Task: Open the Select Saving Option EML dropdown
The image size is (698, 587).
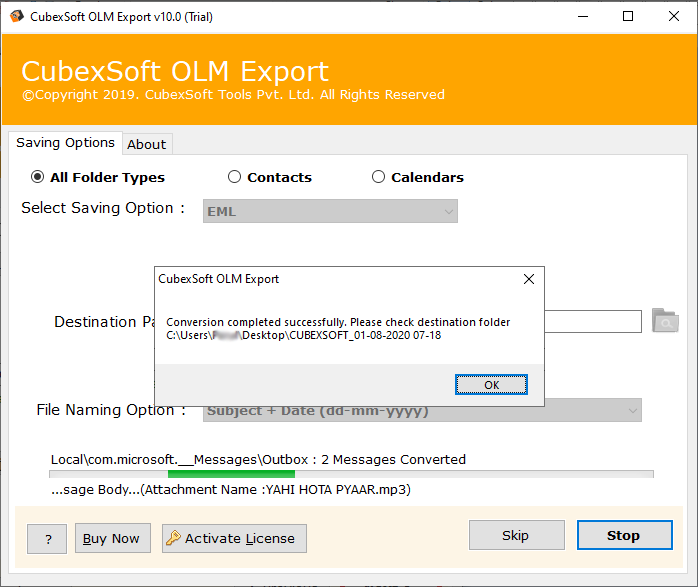Action: tap(330, 211)
